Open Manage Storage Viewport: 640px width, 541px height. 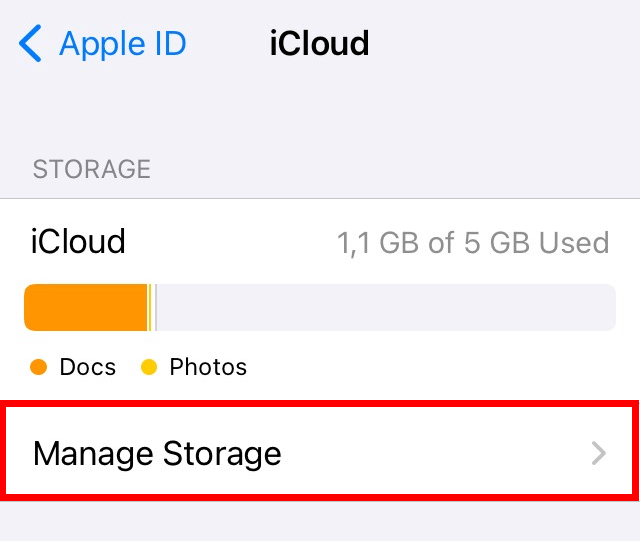click(x=320, y=451)
